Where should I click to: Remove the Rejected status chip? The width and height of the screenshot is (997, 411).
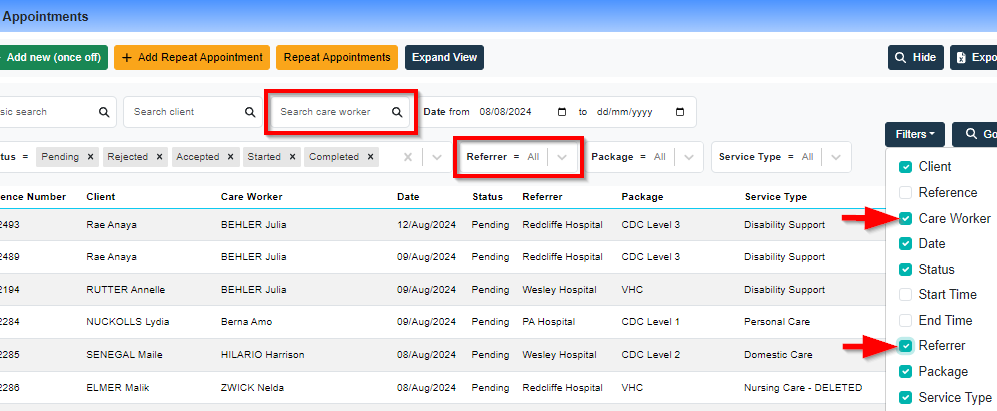(x=159, y=157)
